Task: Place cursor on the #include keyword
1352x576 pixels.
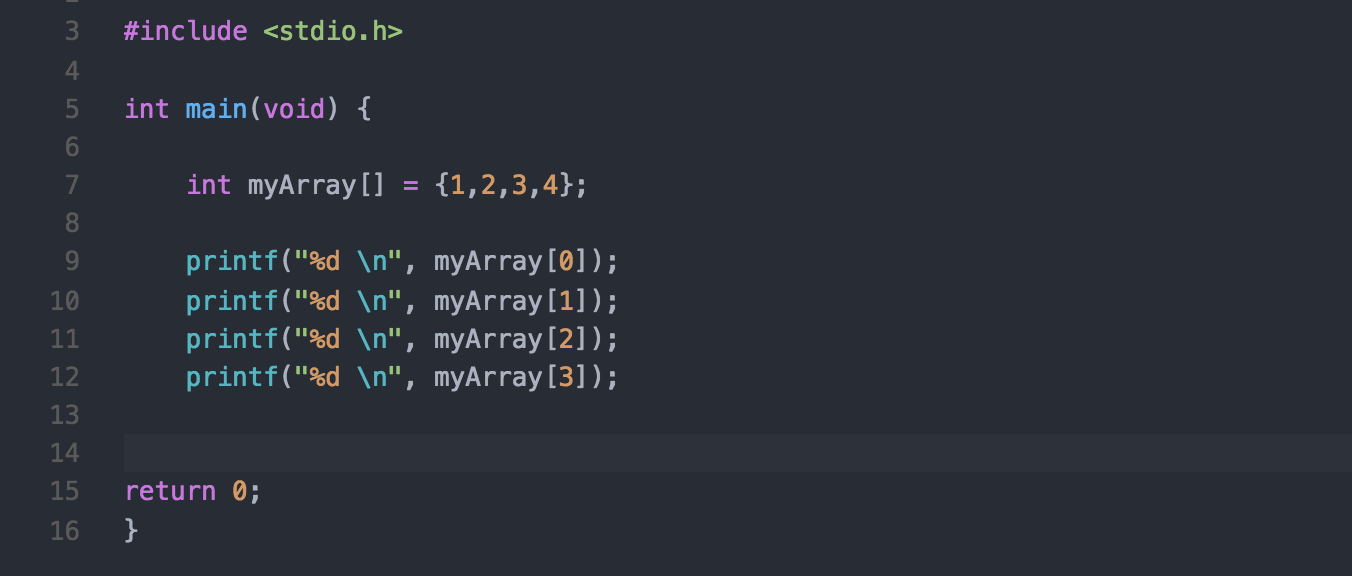Action: tap(185, 31)
